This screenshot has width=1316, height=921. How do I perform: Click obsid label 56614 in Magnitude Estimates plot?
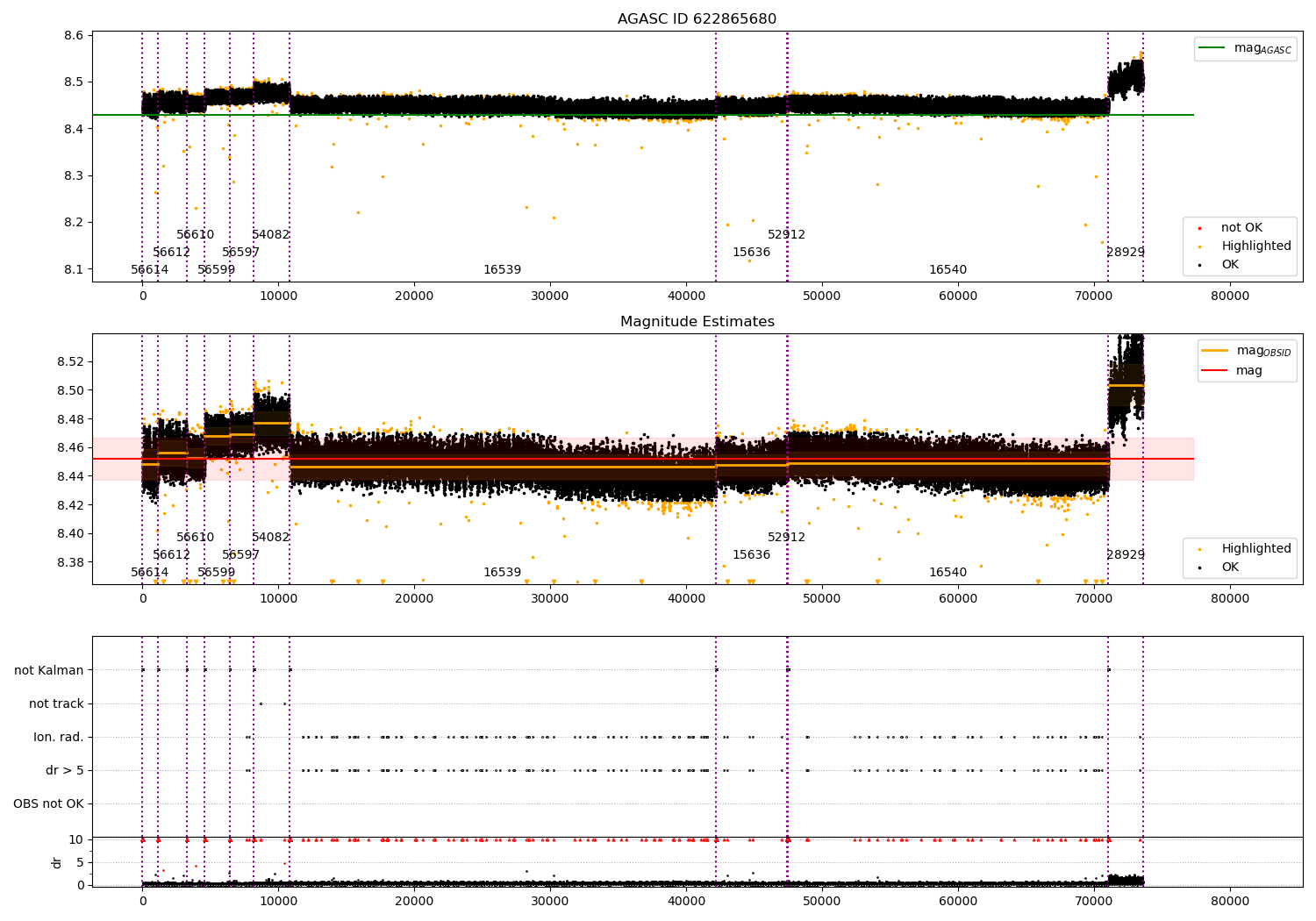[x=149, y=573]
